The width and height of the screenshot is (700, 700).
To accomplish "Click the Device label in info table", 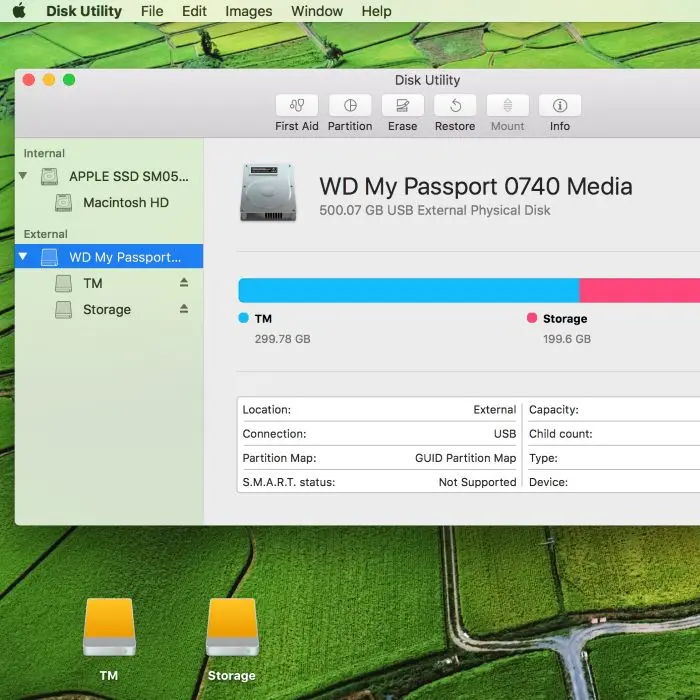I will coord(548,482).
